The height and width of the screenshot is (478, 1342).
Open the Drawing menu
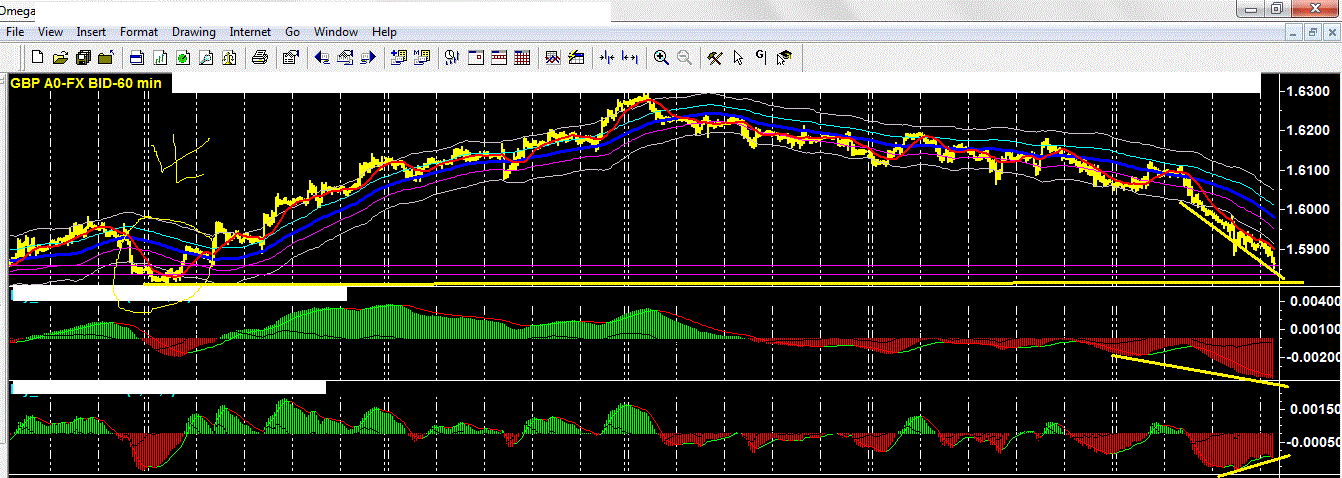[x=193, y=32]
